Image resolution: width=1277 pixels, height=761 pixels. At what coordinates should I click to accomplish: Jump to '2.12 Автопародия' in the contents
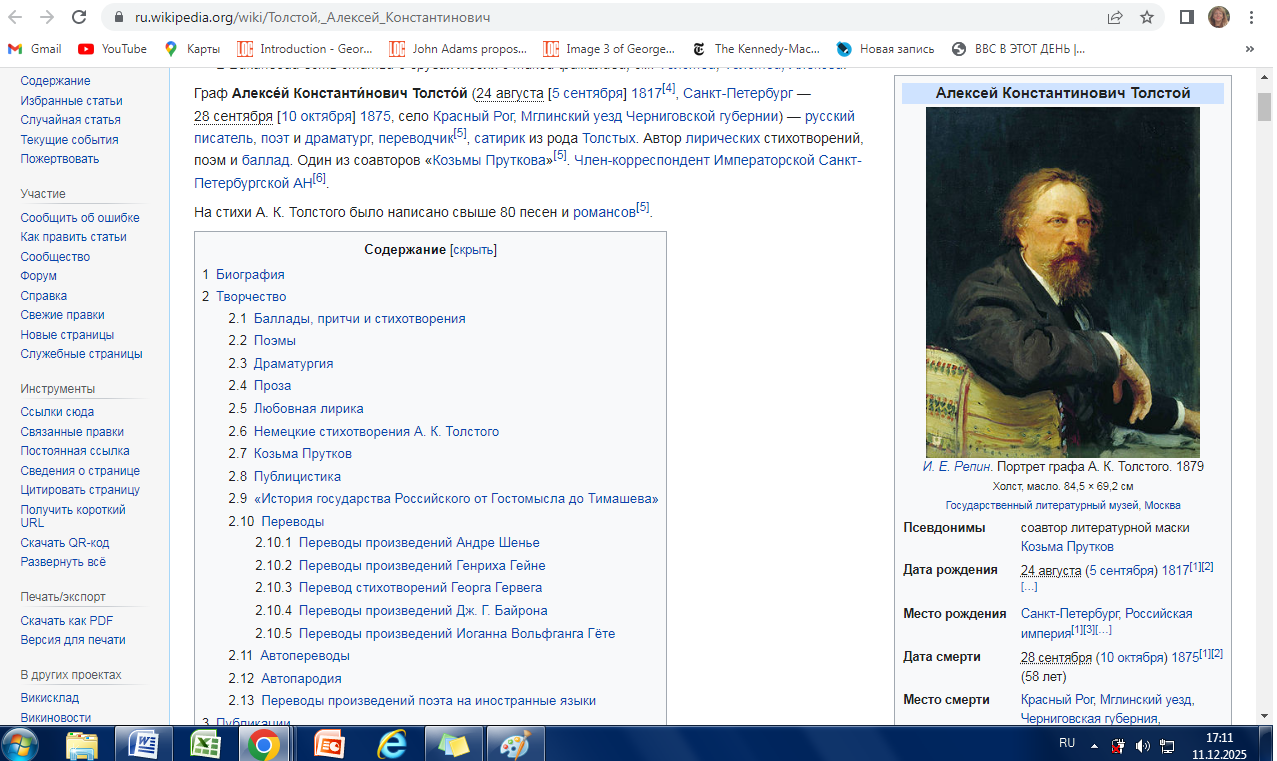pyautogui.click(x=285, y=679)
